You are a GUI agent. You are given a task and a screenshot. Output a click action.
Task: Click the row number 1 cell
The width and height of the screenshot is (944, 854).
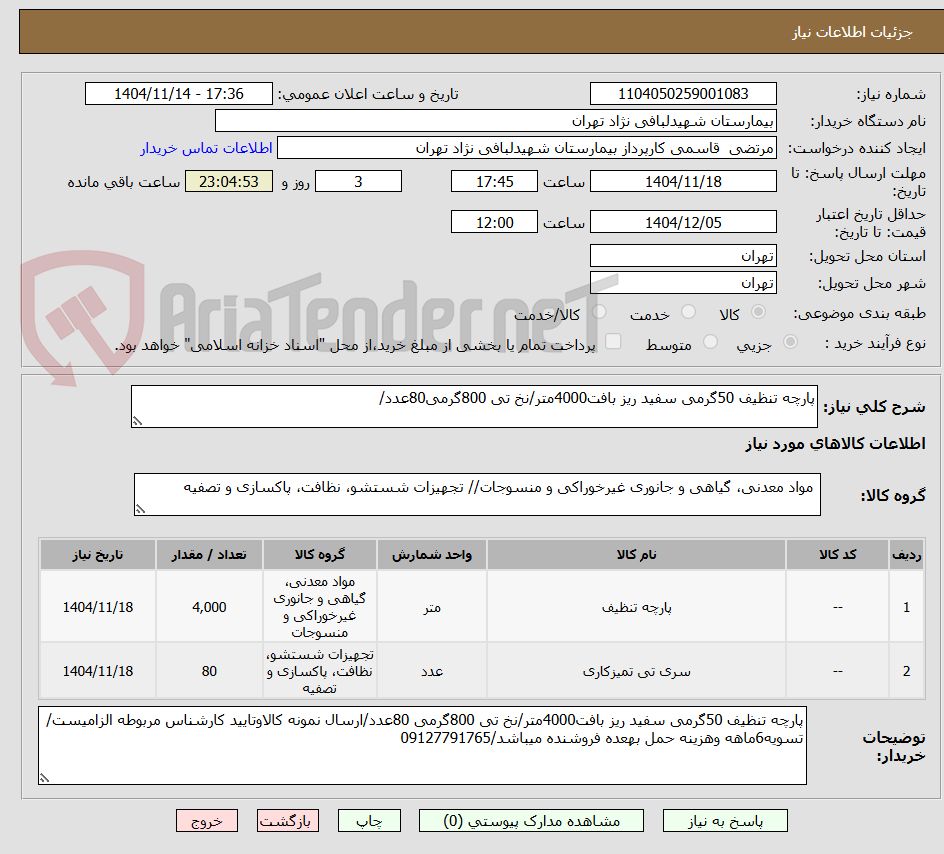pos(907,607)
